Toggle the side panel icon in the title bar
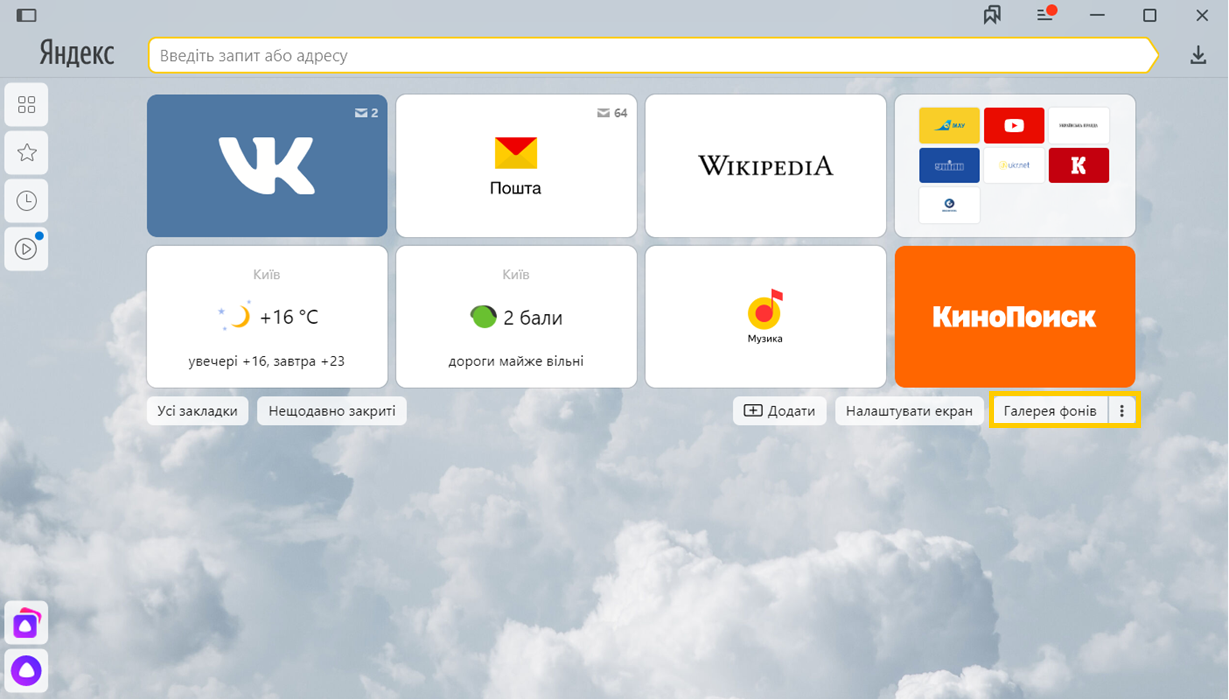 tap(27, 15)
